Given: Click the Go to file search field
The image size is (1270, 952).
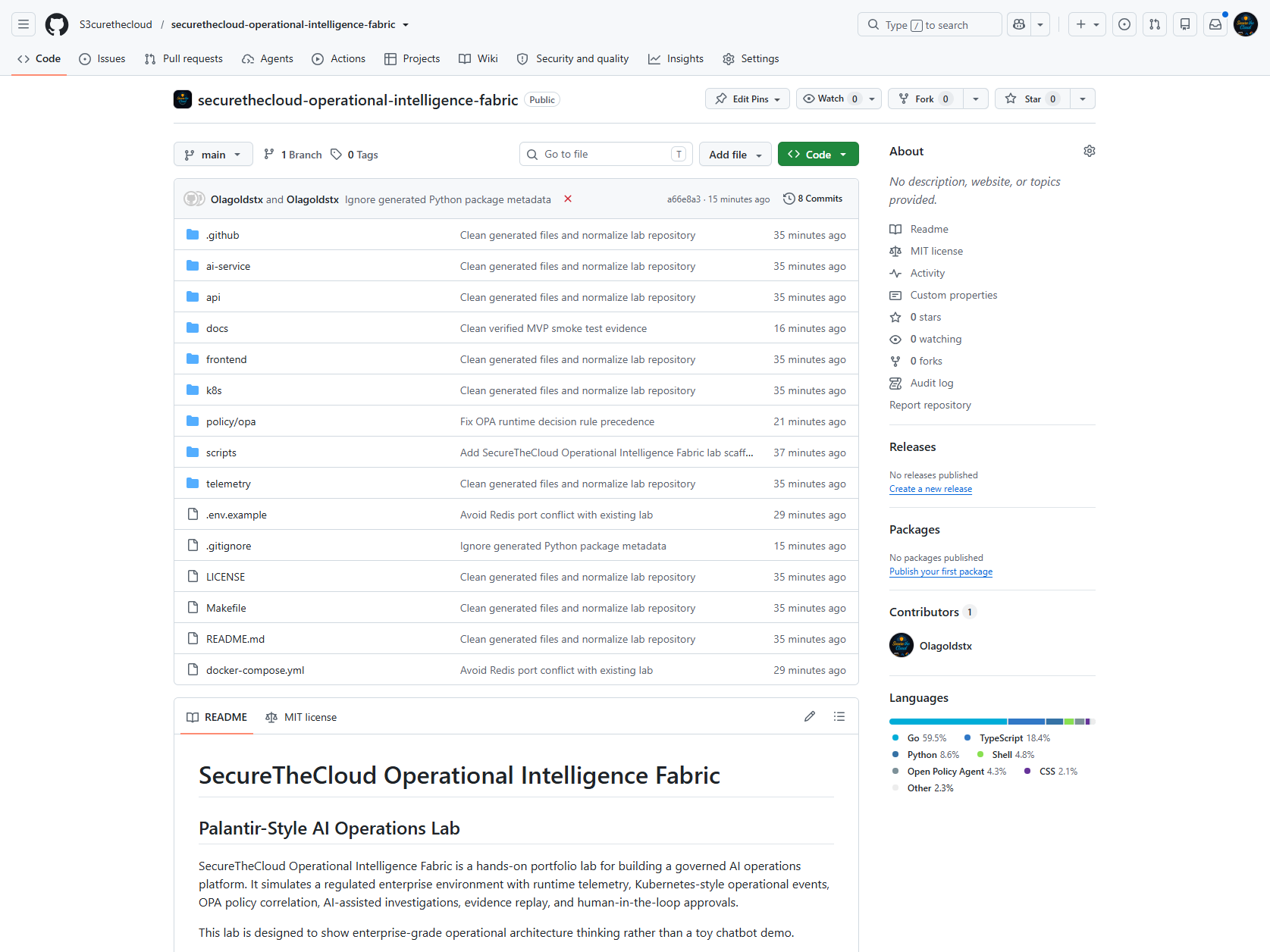Looking at the screenshot, I should click(x=606, y=154).
